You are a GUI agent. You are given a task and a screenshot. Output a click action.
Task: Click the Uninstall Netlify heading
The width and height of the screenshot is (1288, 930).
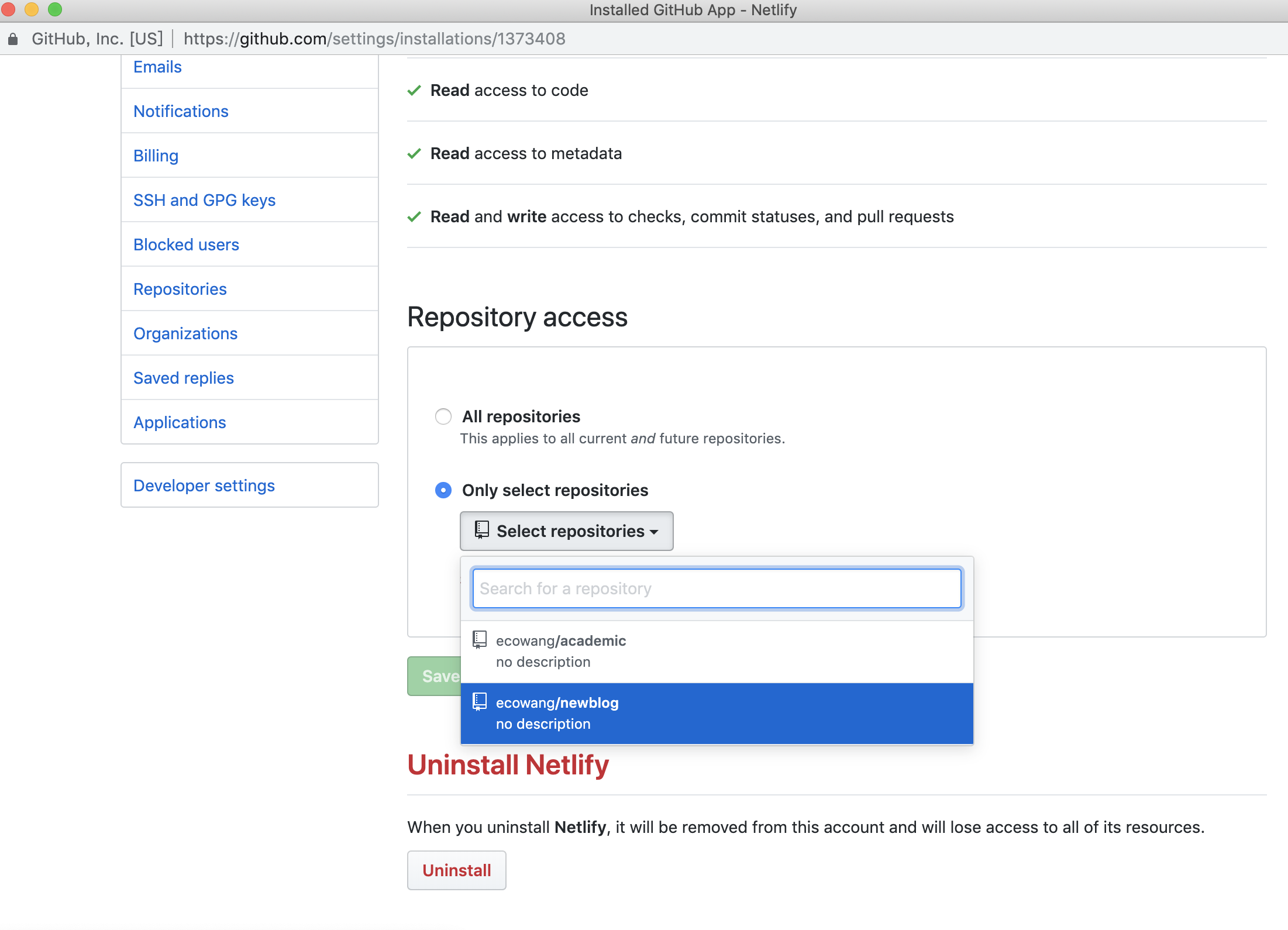coord(508,765)
